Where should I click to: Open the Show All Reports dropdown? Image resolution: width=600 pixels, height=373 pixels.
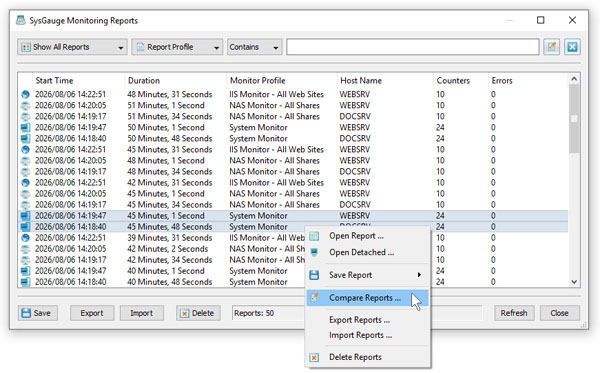(x=72, y=47)
